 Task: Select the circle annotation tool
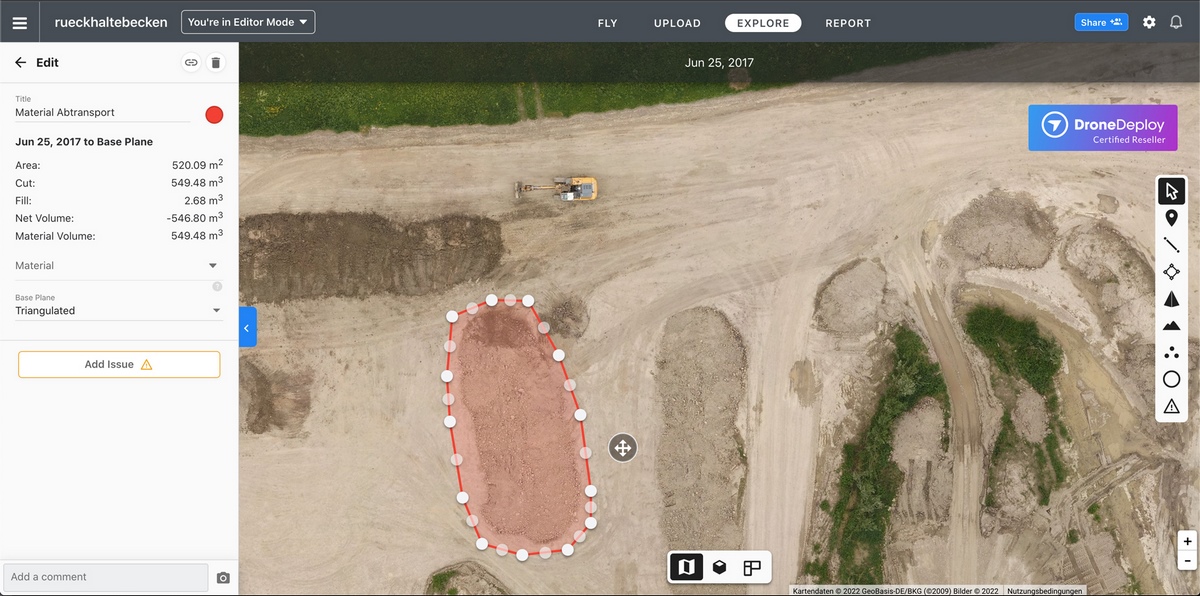pyautogui.click(x=1171, y=379)
